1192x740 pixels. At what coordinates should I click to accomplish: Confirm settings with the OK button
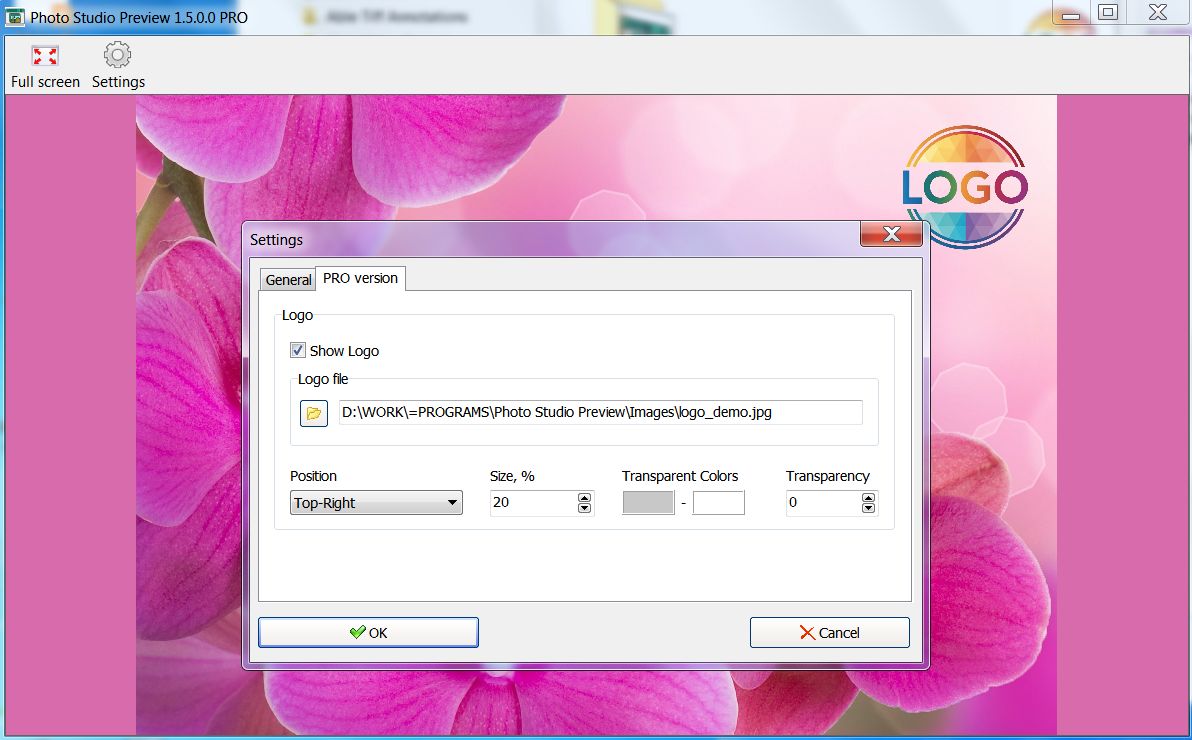tap(368, 632)
